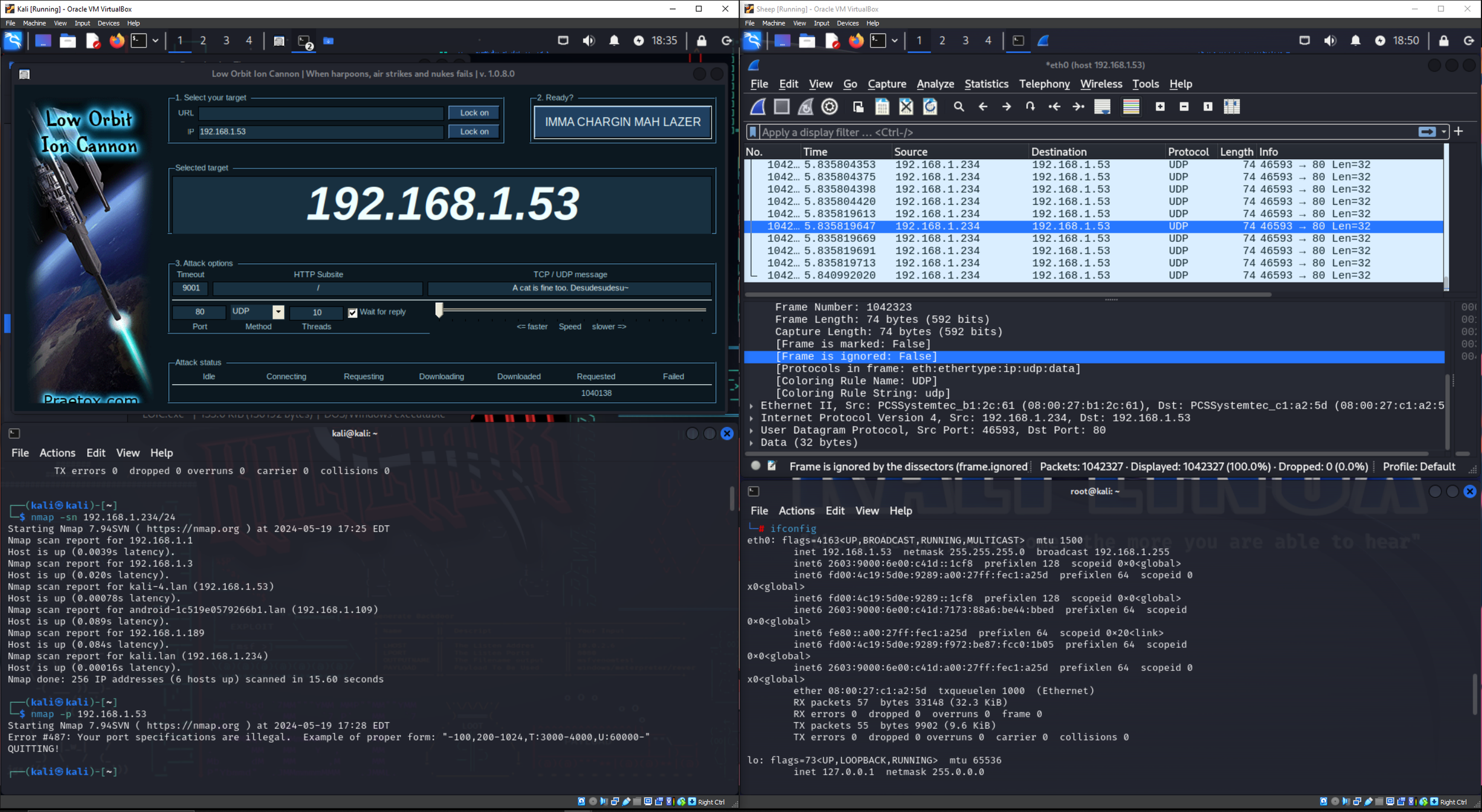
Task: Toggle the Wait for reply checkbox
Action: coord(353,312)
